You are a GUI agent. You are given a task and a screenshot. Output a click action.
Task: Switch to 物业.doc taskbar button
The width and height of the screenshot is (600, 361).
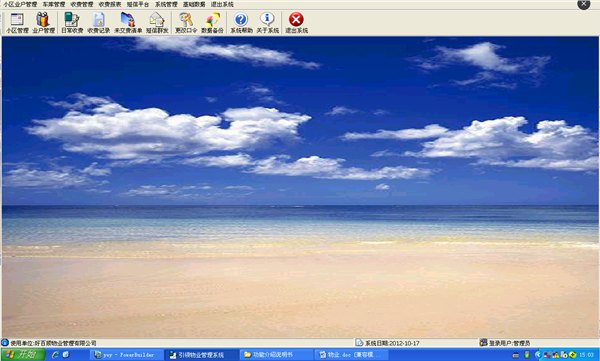[351, 355]
